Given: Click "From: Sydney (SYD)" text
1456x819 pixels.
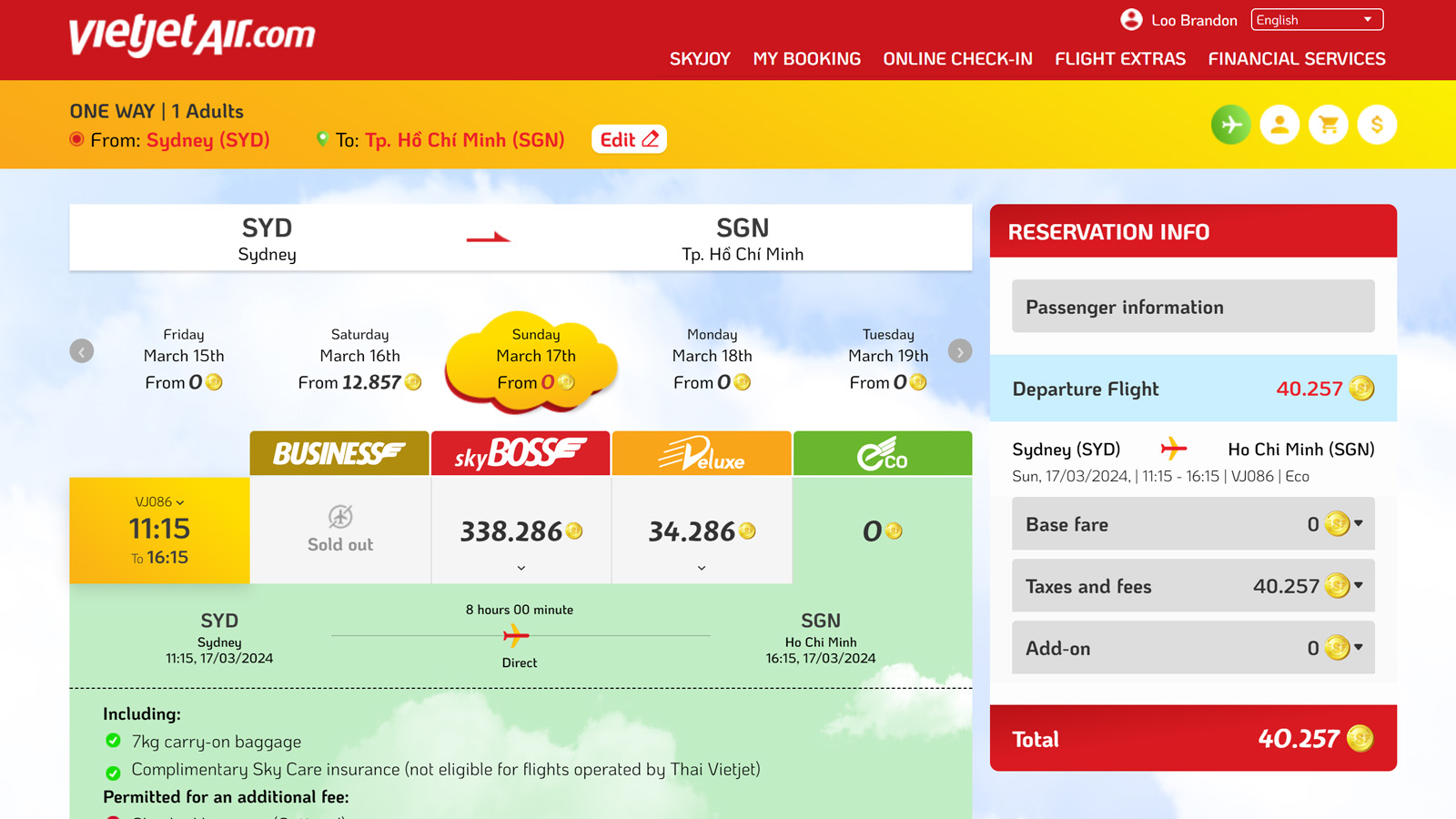Looking at the screenshot, I should 180,140.
